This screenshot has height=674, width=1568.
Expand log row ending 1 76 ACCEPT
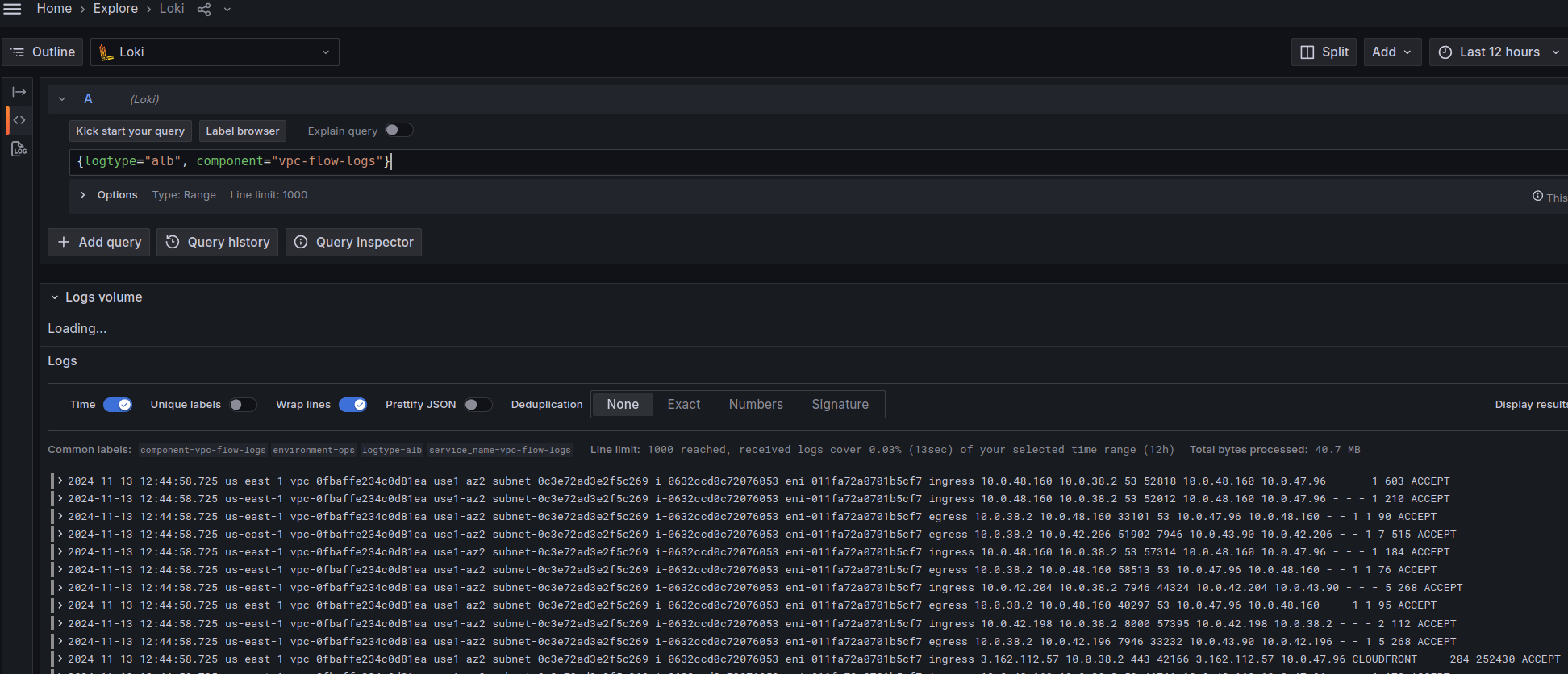coord(60,569)
